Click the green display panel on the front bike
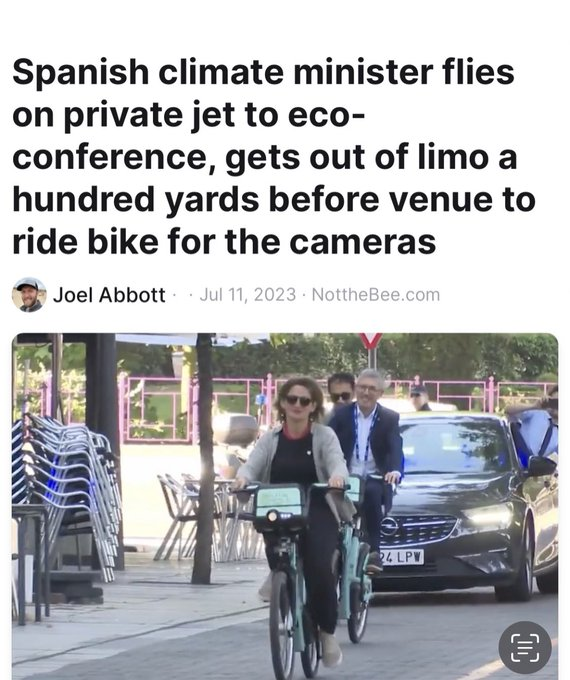Image resolution: width=570 pixels, height=680 pixels. point(279,502)
